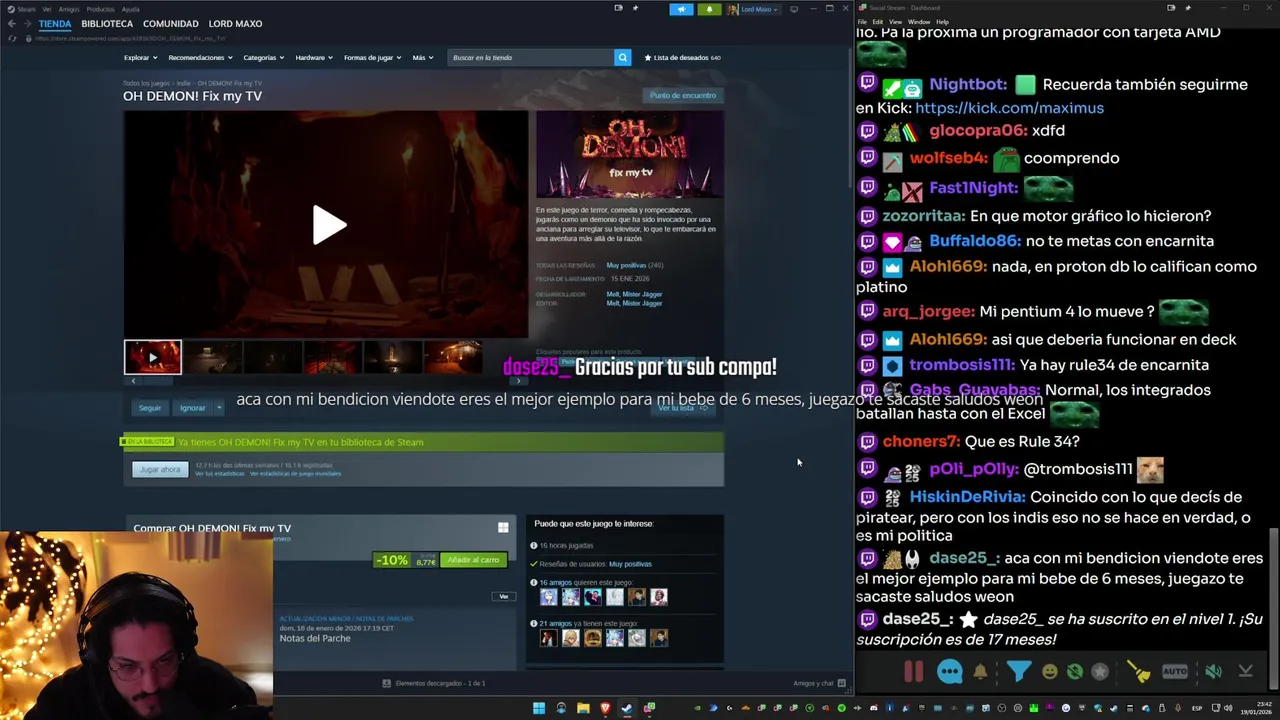Open Elementos descargados downloads status
The image size is (1280, 720).
click(434, 683)
